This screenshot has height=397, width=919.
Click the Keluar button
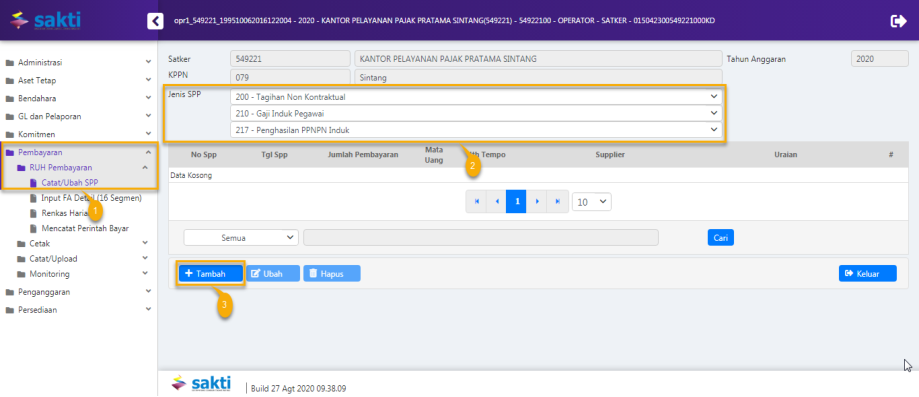(x=867, y=273)
